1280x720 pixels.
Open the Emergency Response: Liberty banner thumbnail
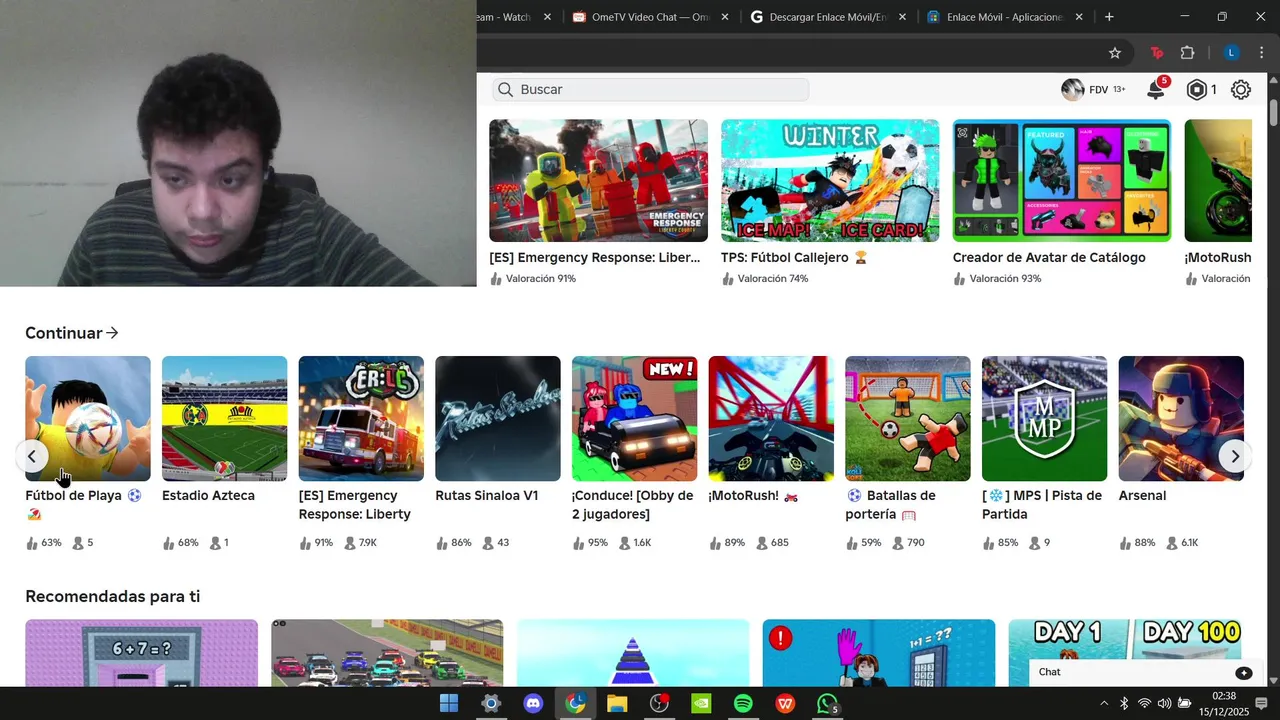pyautogui.click(x=598, y=181)
